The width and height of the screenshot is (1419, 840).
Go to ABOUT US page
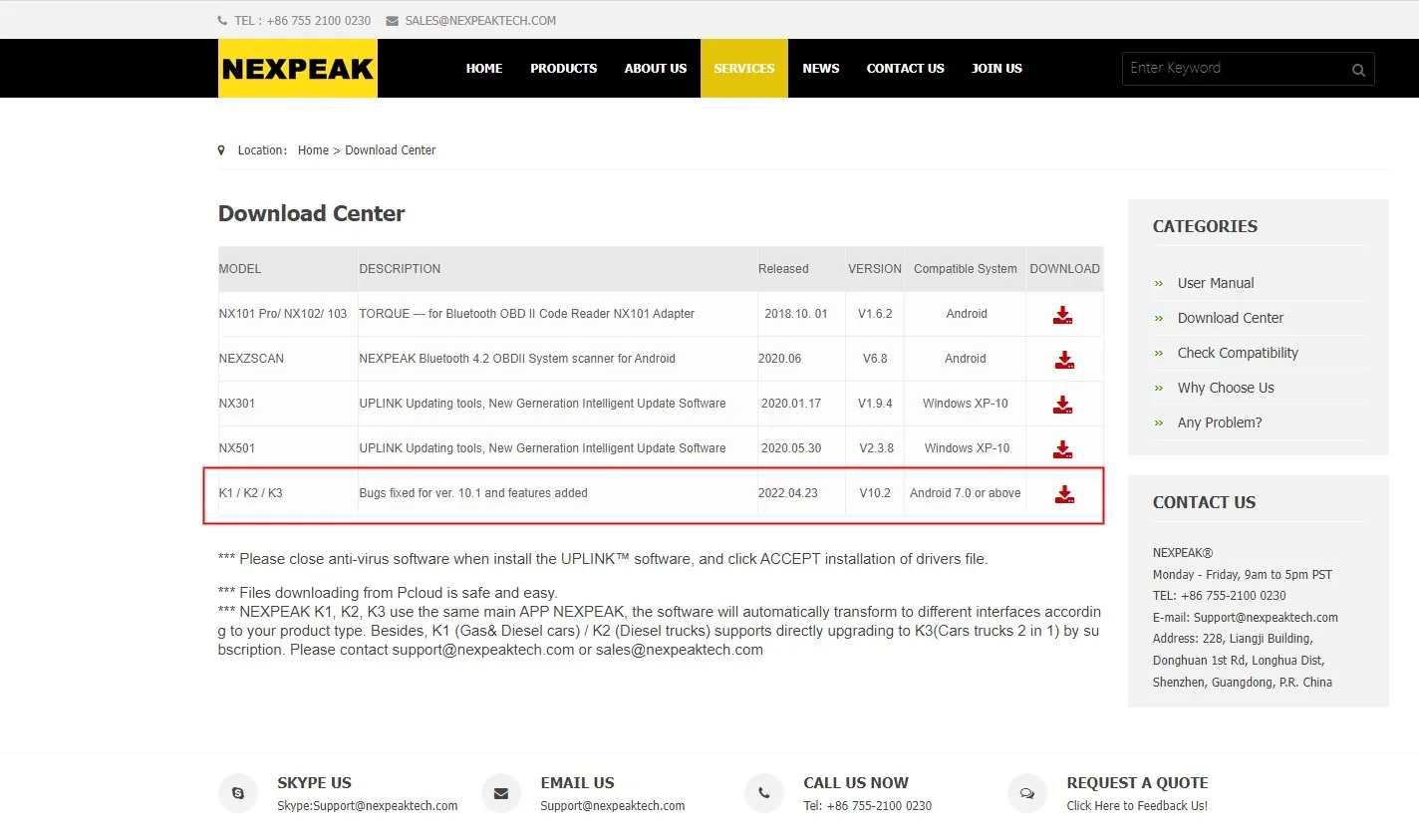pos(656,69)
